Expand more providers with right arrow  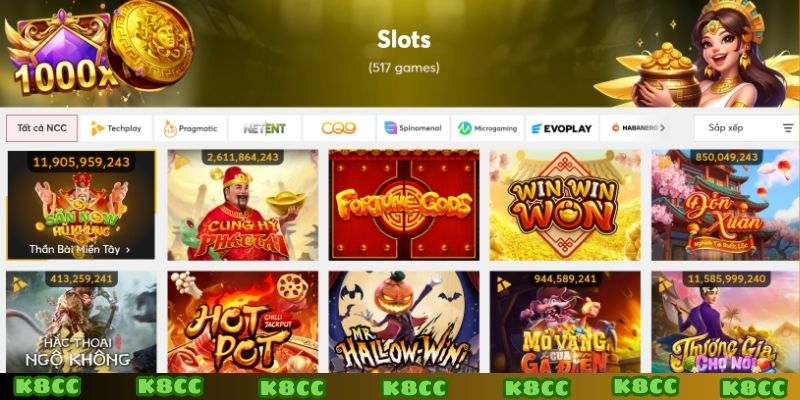pyautogui.click(x=662, y=128)
